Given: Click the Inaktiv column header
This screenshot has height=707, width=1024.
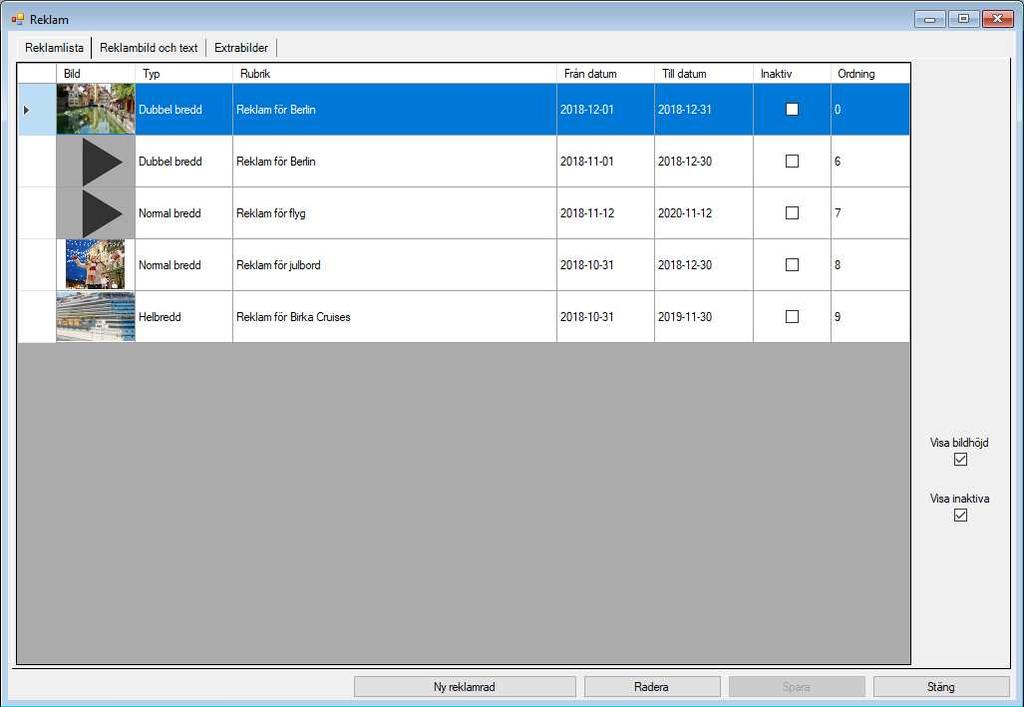Looking at the screenshot, I should (x=792, y=73).
